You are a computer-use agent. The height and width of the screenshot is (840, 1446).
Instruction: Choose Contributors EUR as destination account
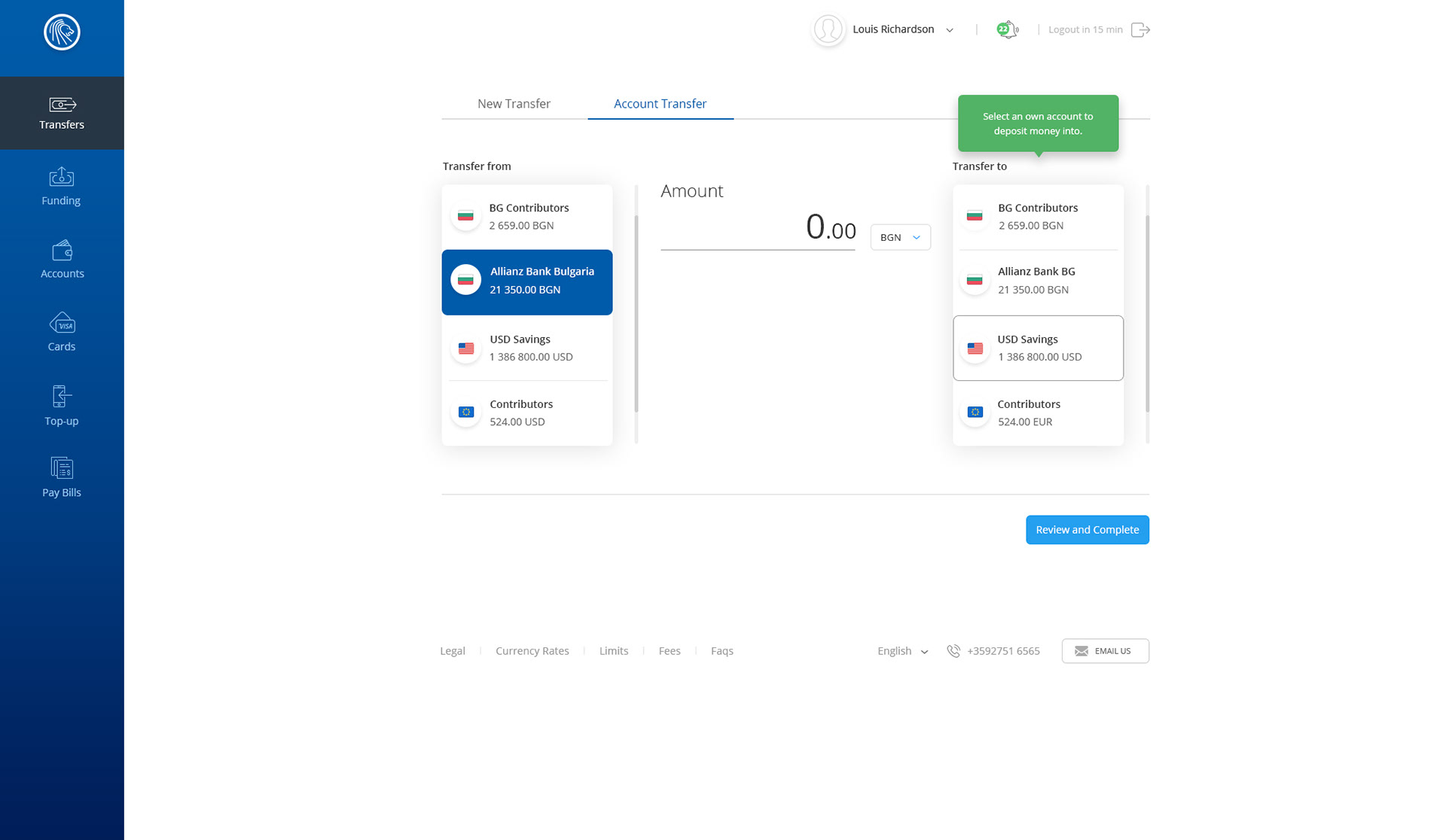tap(1038, 412)
